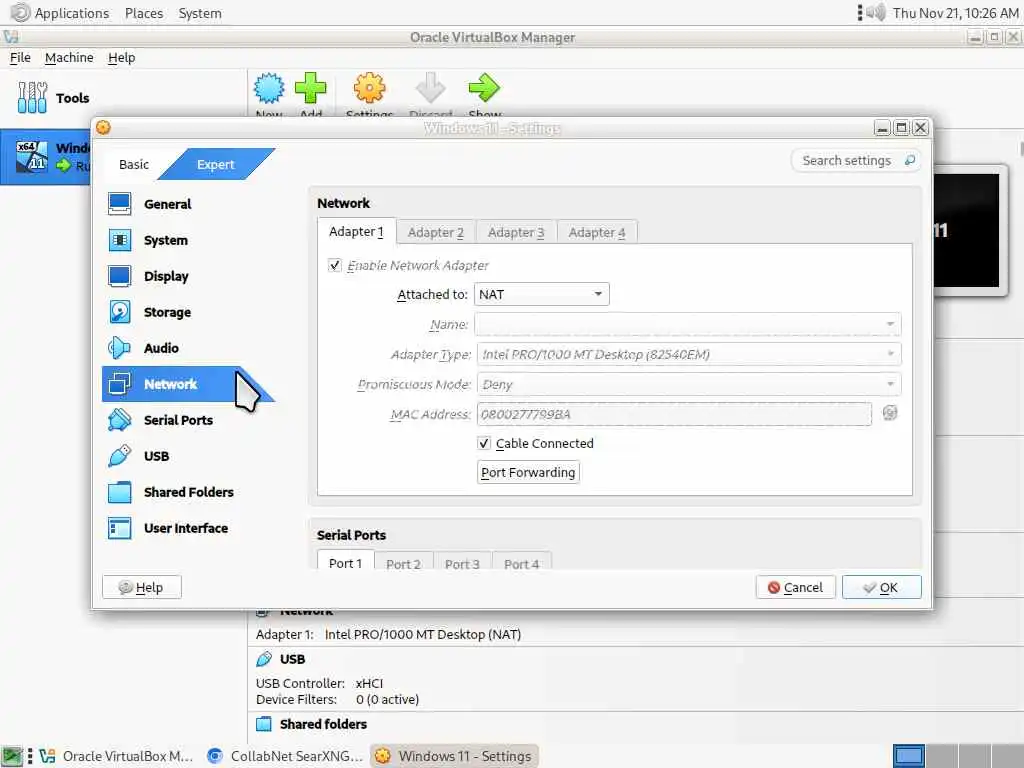1024x768 pixels.
Task: Click Discard toolbar arrow icon
Action: (x=430, y=88)
